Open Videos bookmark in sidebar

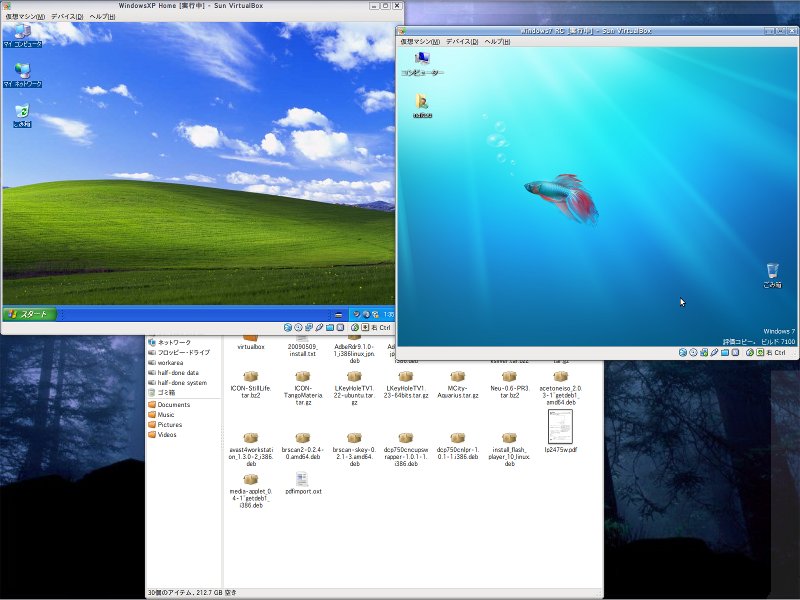[162, 435]
